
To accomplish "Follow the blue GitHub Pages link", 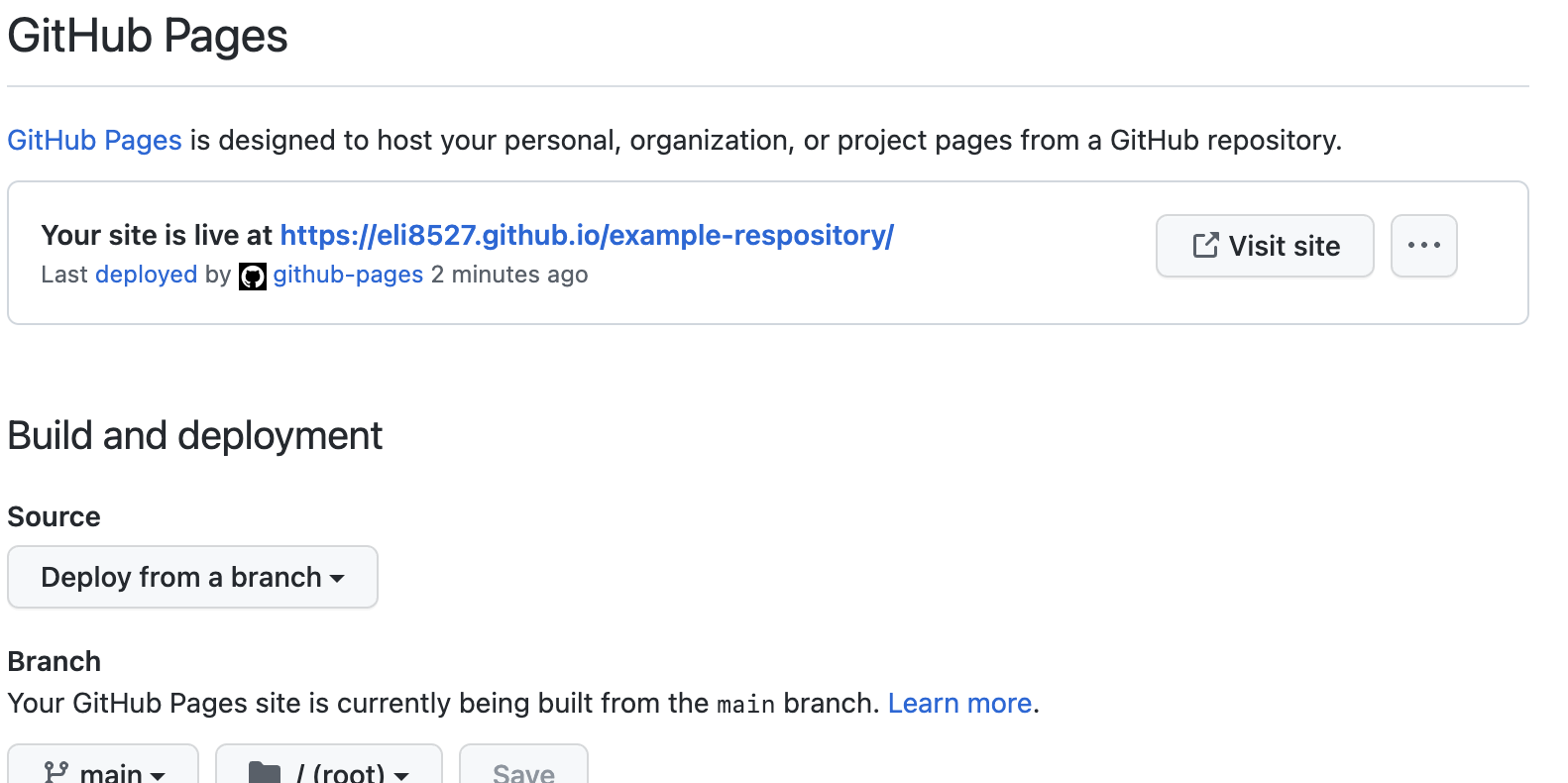I will pos(94,140).
